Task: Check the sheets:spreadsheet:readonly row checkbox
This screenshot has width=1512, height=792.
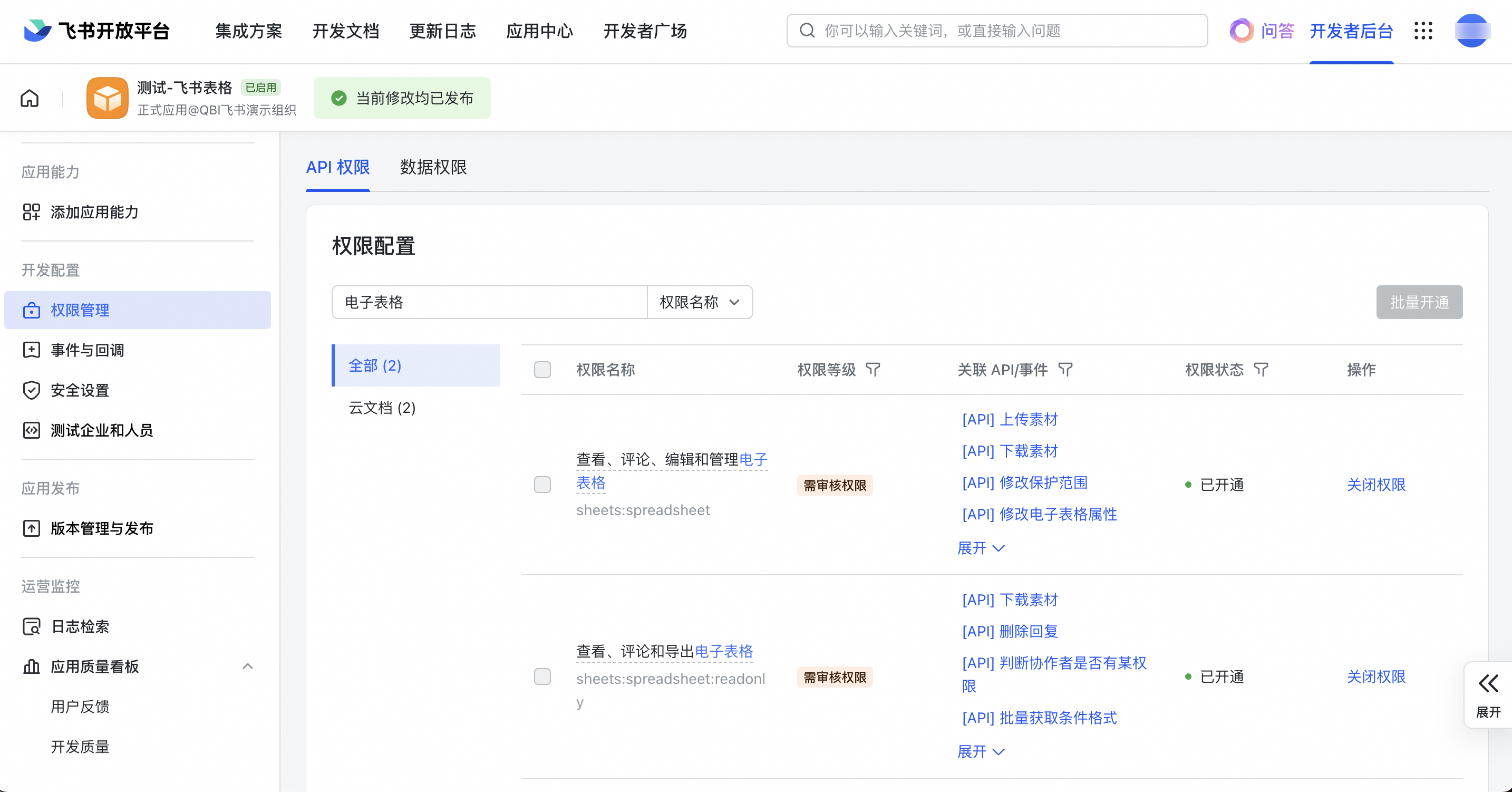Action: point(542,677)
